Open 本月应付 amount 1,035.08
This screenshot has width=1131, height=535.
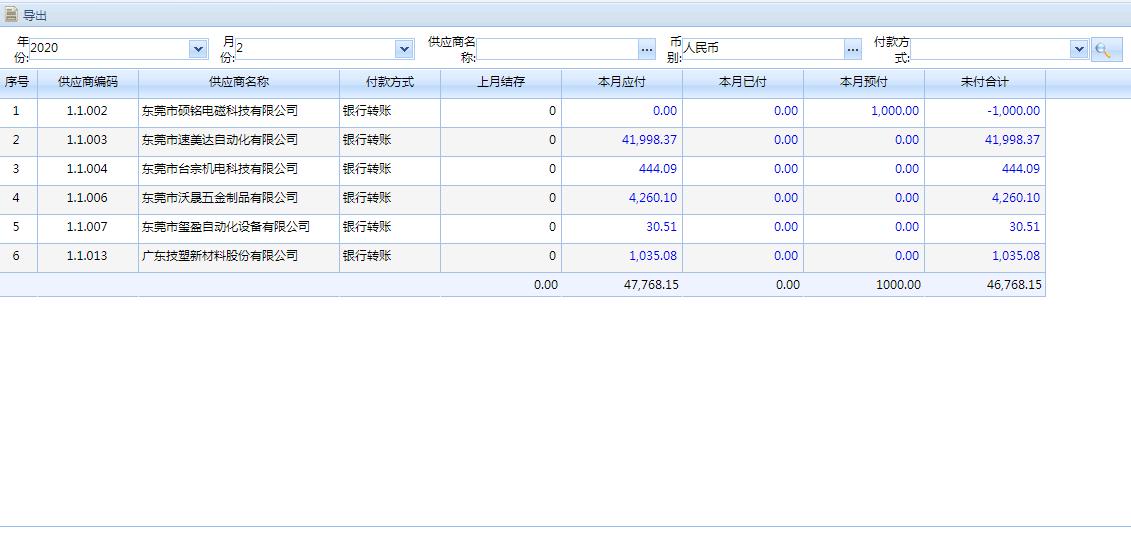pos(653,255)
